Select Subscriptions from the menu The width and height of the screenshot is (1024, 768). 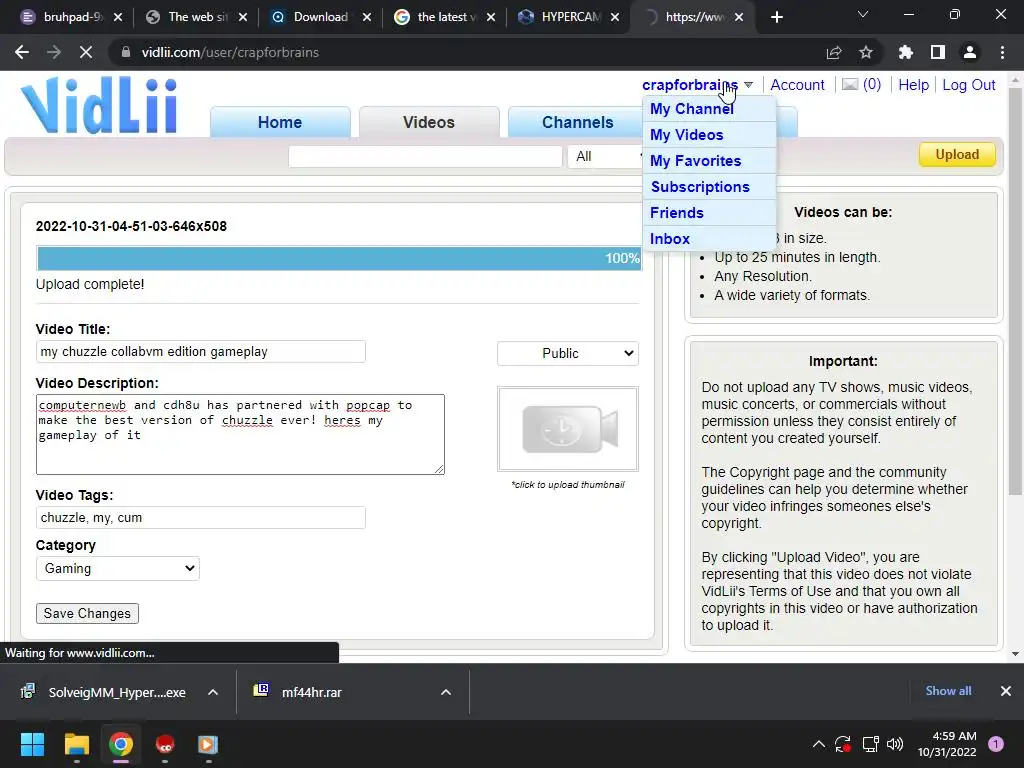click(x=700, y=187)
